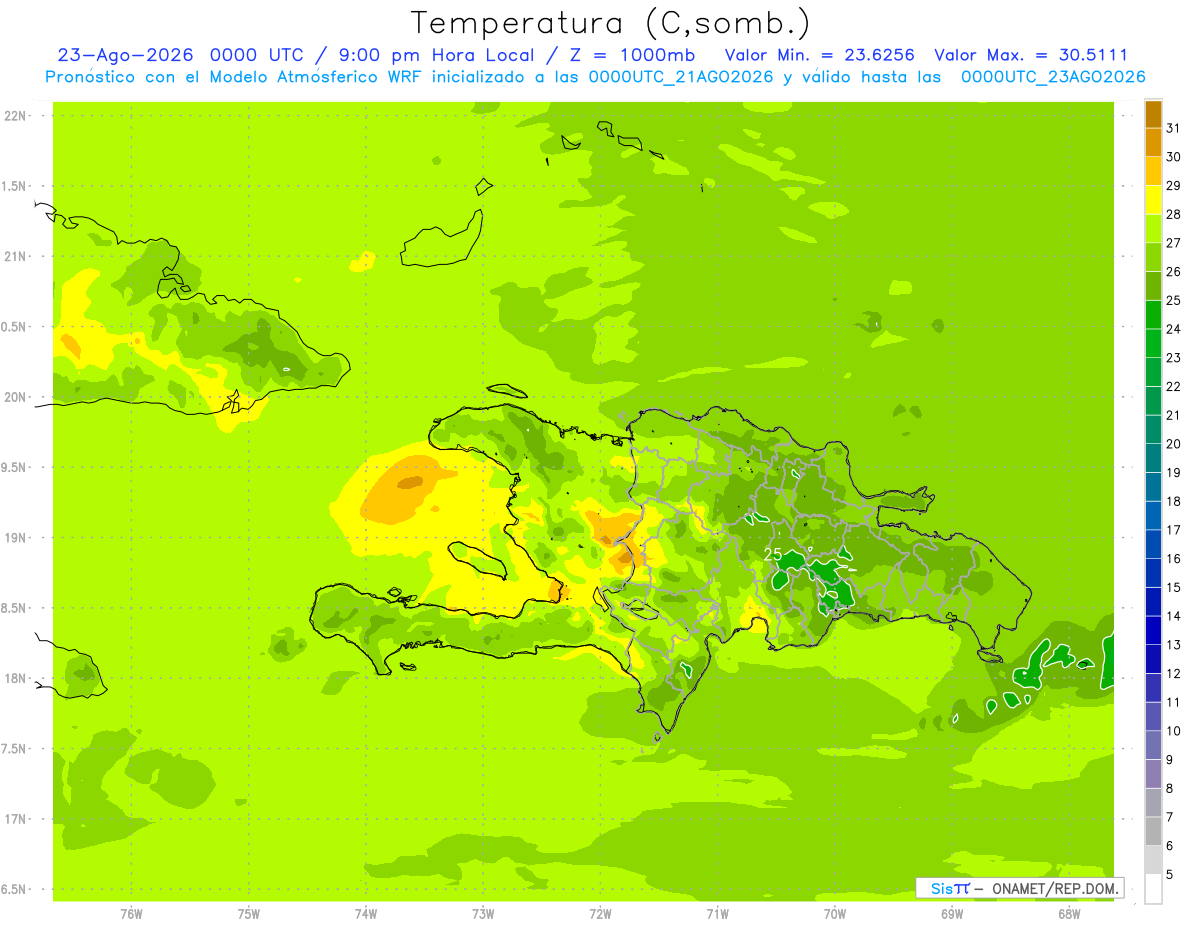Screen dimensions: 1200x927
Task: Click the color bar segment between 29 and 30
Action: tap(1153, 171)
